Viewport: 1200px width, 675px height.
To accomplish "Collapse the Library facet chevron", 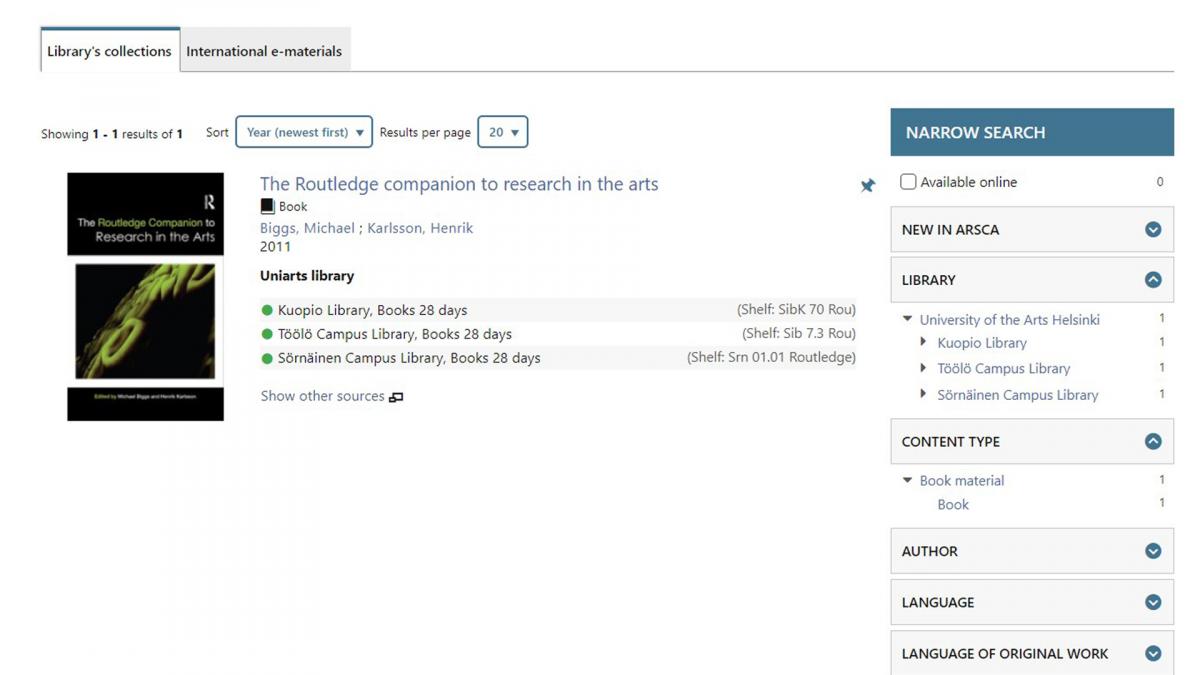I will pyautogui.click(x=1153, y=280).
